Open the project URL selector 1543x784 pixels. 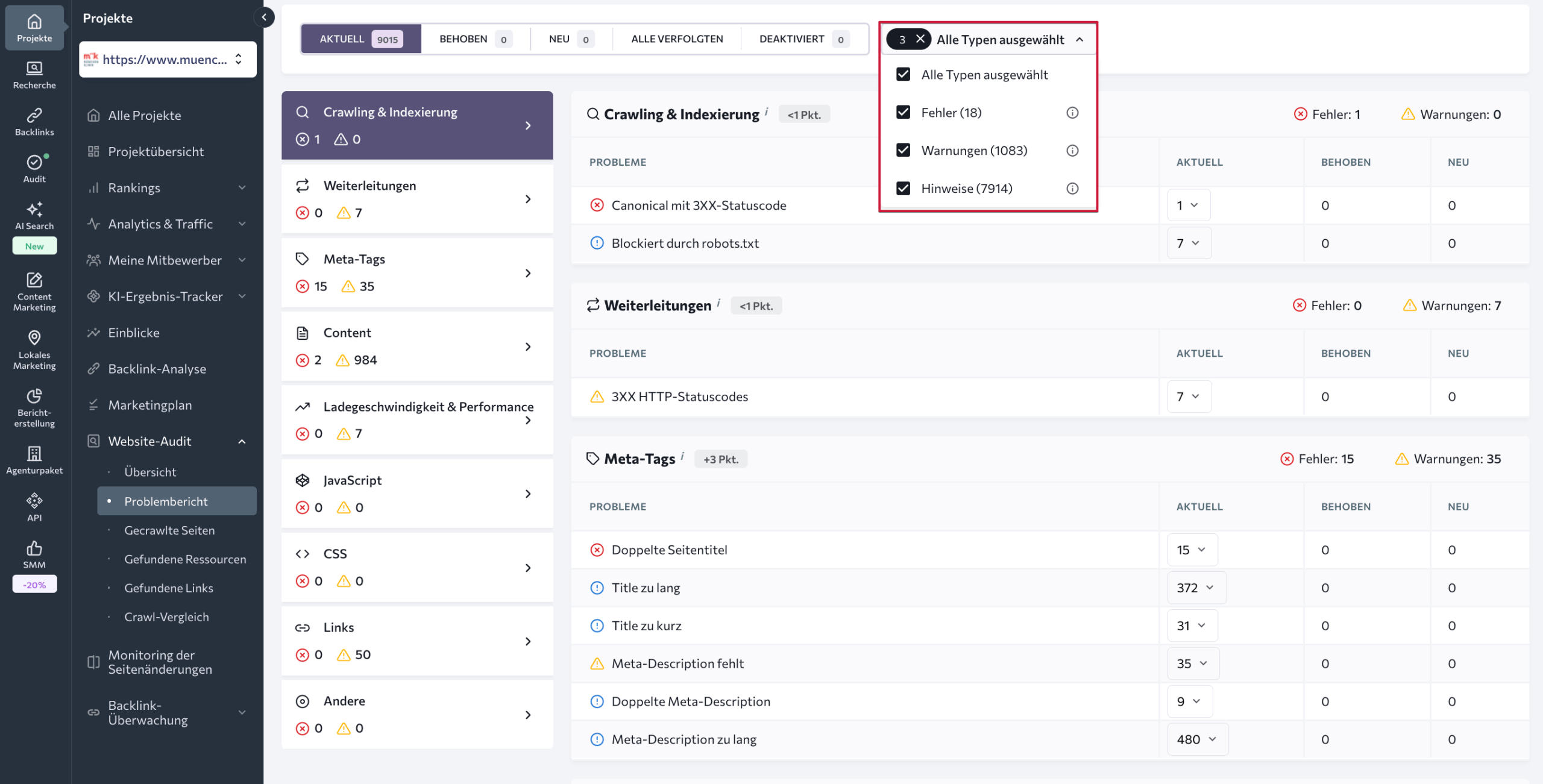pyautogui.click(x=168, y=58)
